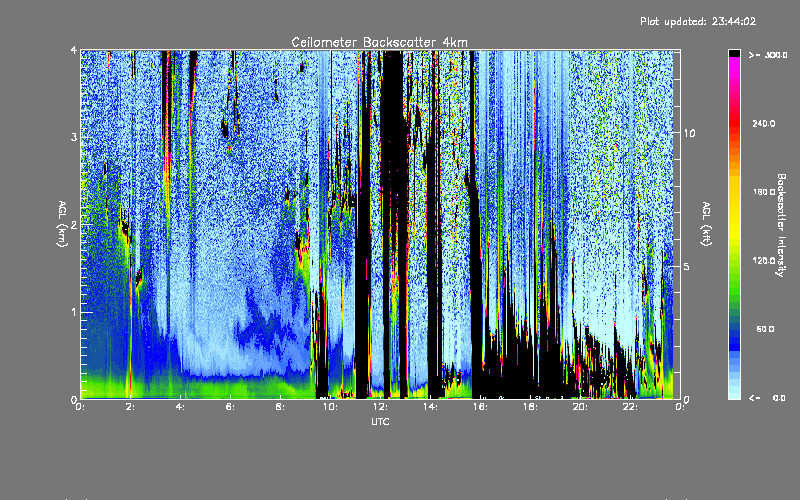This screenshot has height=500, width=800.
Task: Click the 60.0 colorbar label
Action: [765, 329]
